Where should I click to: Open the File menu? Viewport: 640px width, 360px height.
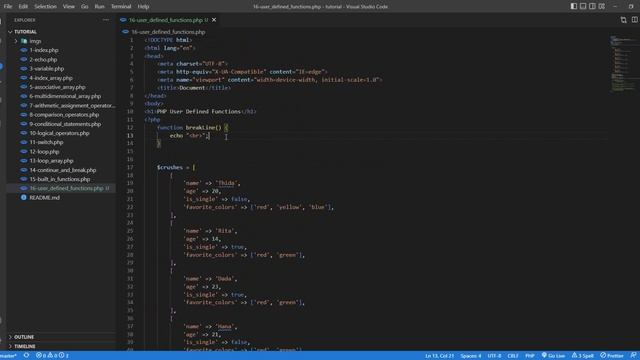point(8,7)
